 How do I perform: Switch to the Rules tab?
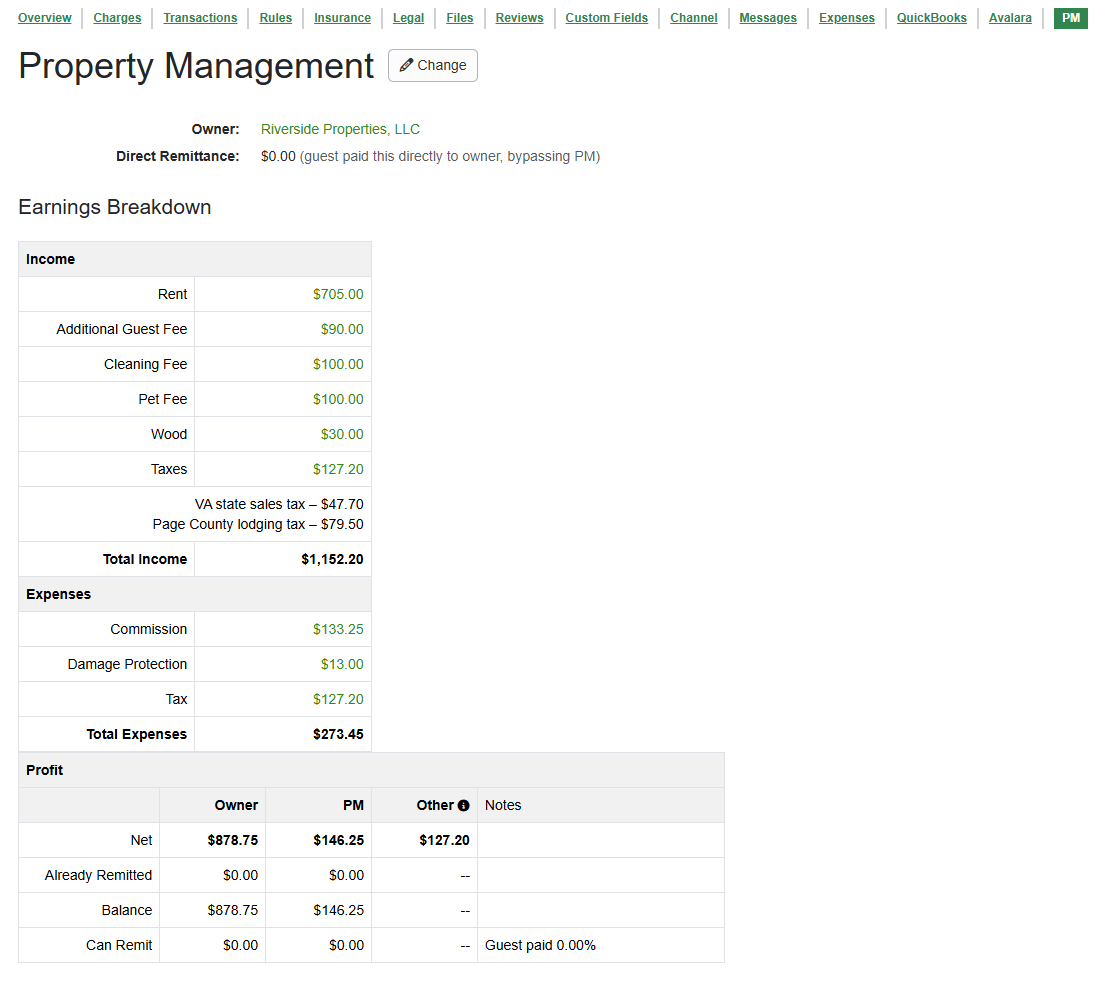(x=275, y=17)
